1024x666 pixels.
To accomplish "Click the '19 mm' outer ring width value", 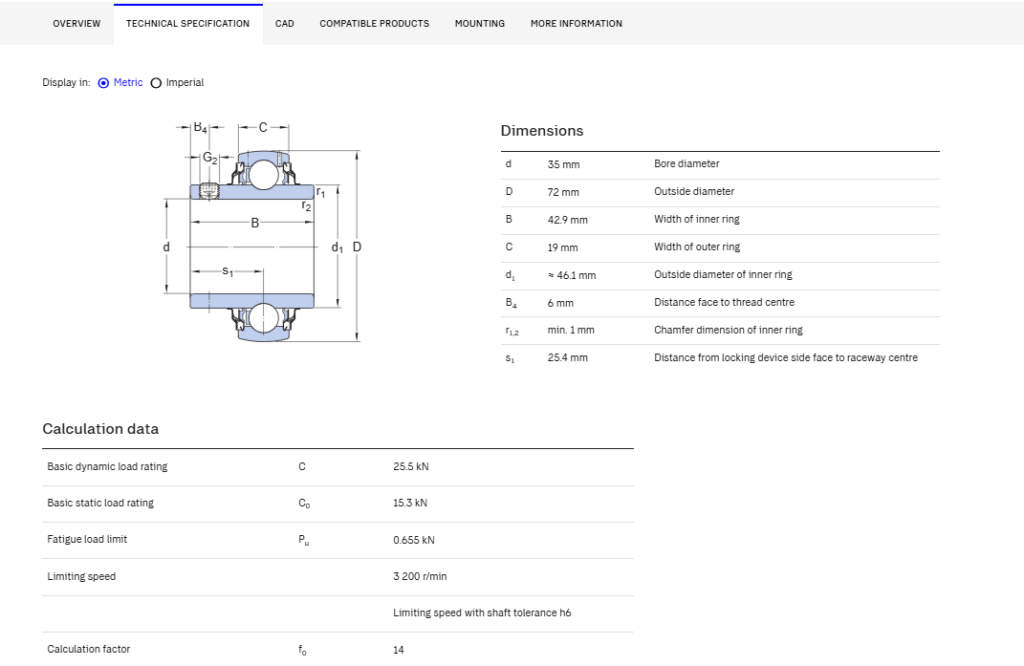I will pos(562,247).
